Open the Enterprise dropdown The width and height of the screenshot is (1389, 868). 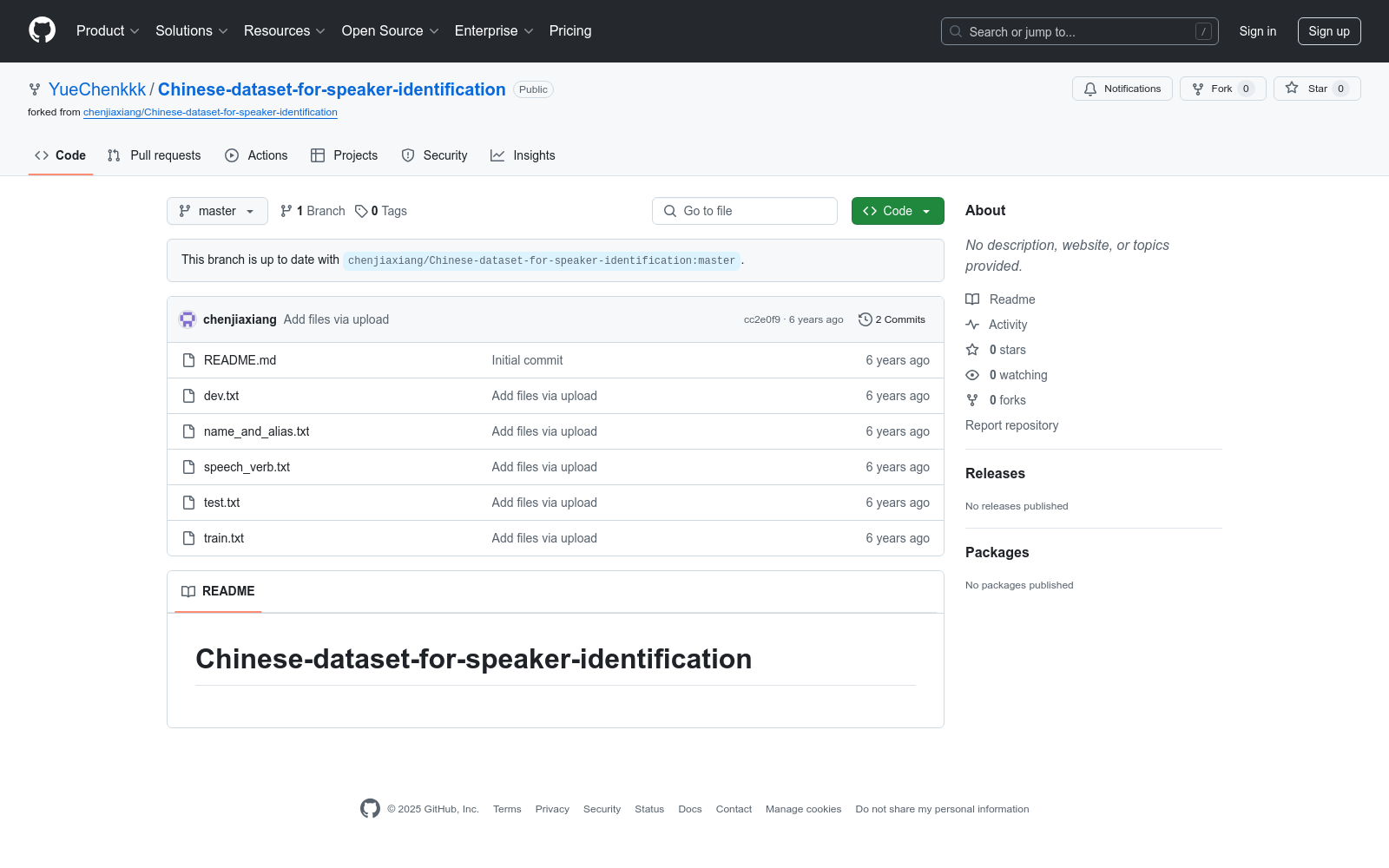tap(494, 31)
